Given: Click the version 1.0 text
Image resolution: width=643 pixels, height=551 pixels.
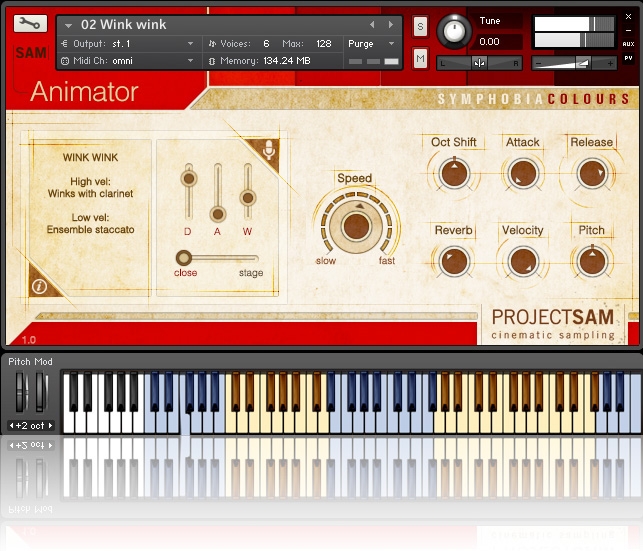Looking at the screenshot, I should (29, 339).
